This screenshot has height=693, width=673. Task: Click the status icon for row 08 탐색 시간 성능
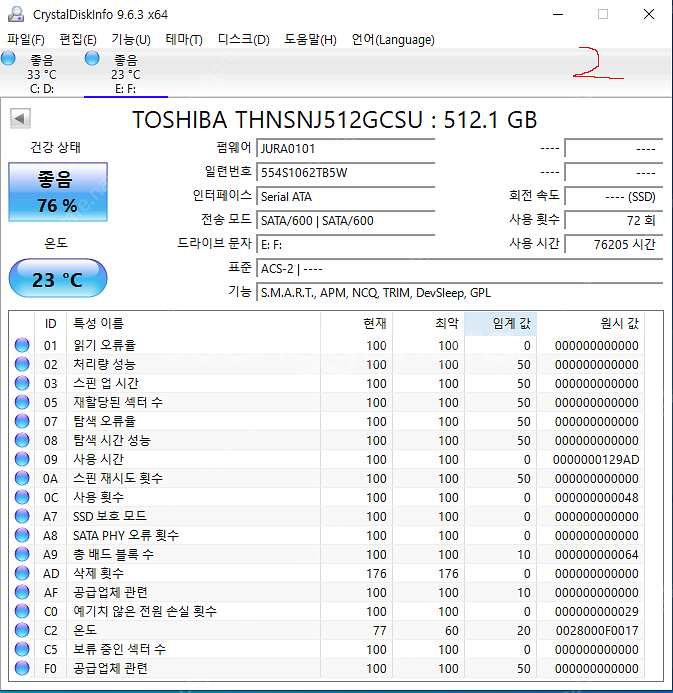tap(22, 440)
